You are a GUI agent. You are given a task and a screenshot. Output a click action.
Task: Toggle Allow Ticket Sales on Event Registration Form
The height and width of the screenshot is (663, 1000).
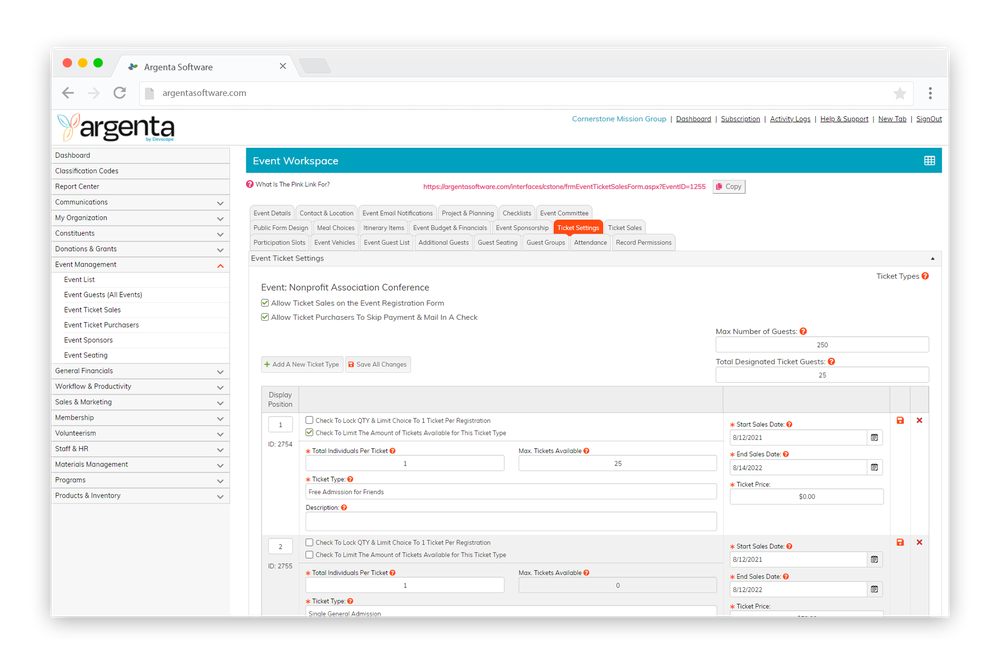265,303
